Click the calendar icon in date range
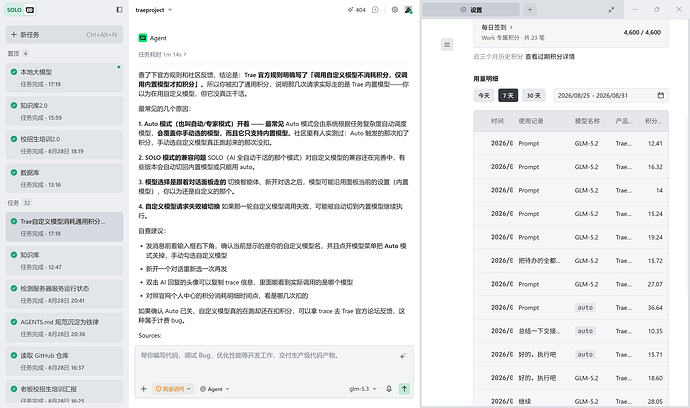 pyautogui.click(x=661, y=96)
